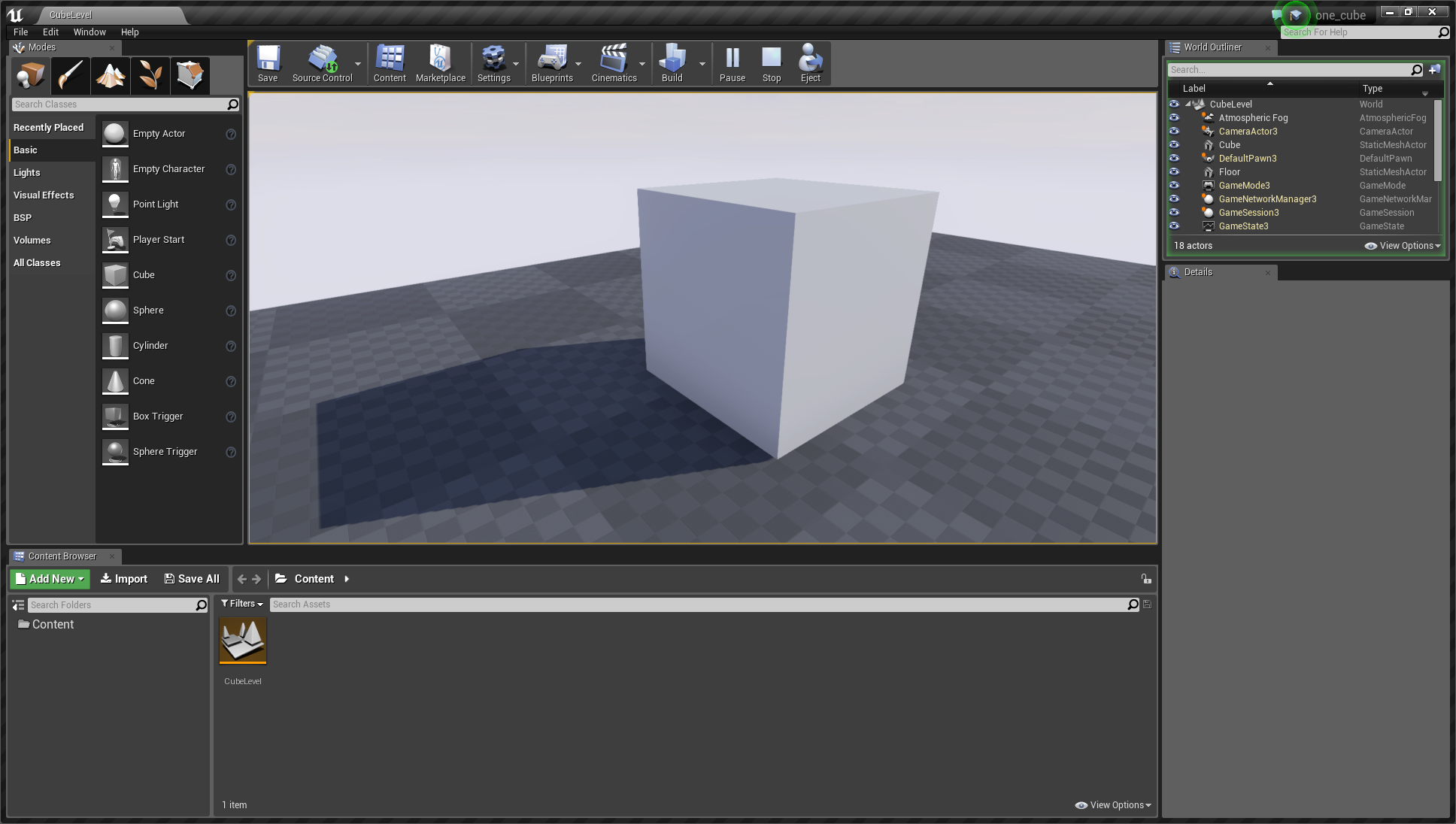The image size is (1456, 824).
Task: Expand World Outliner View Options
Action: click(x=1403, y=246)
